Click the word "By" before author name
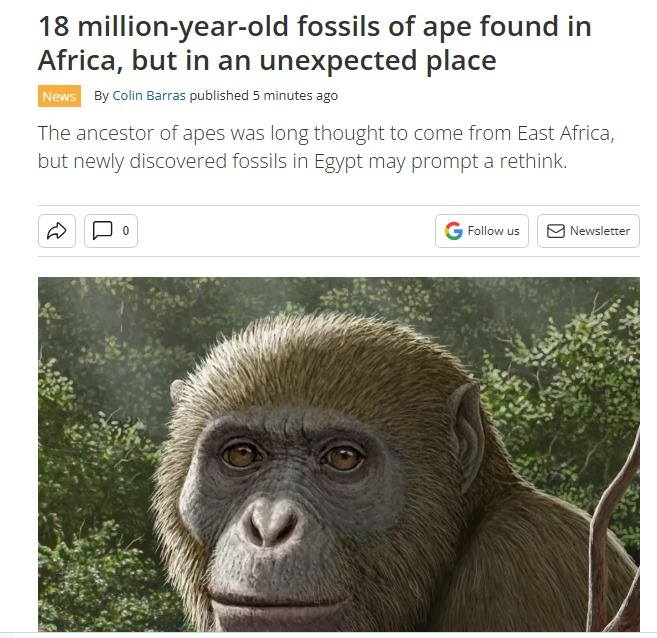This screenshot has width=657, height=638. [x=101, y=96]
